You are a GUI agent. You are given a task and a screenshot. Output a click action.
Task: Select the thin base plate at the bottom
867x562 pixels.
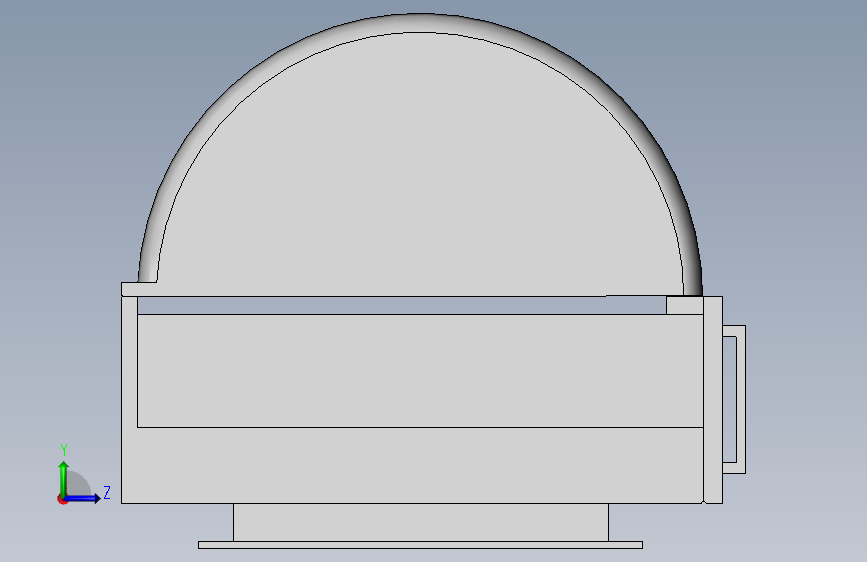[420, 545]
